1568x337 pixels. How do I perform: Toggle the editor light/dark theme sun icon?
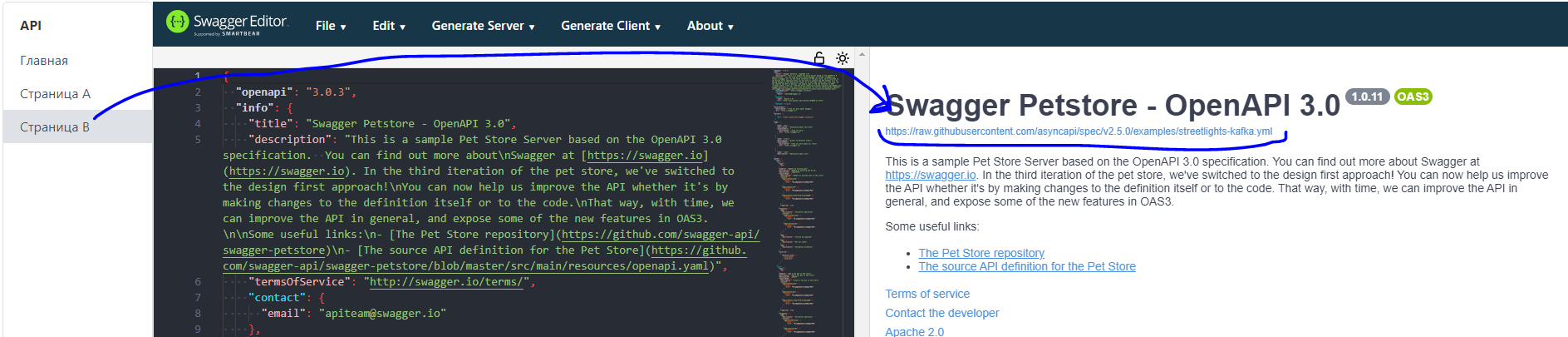[x=843, y=58]
